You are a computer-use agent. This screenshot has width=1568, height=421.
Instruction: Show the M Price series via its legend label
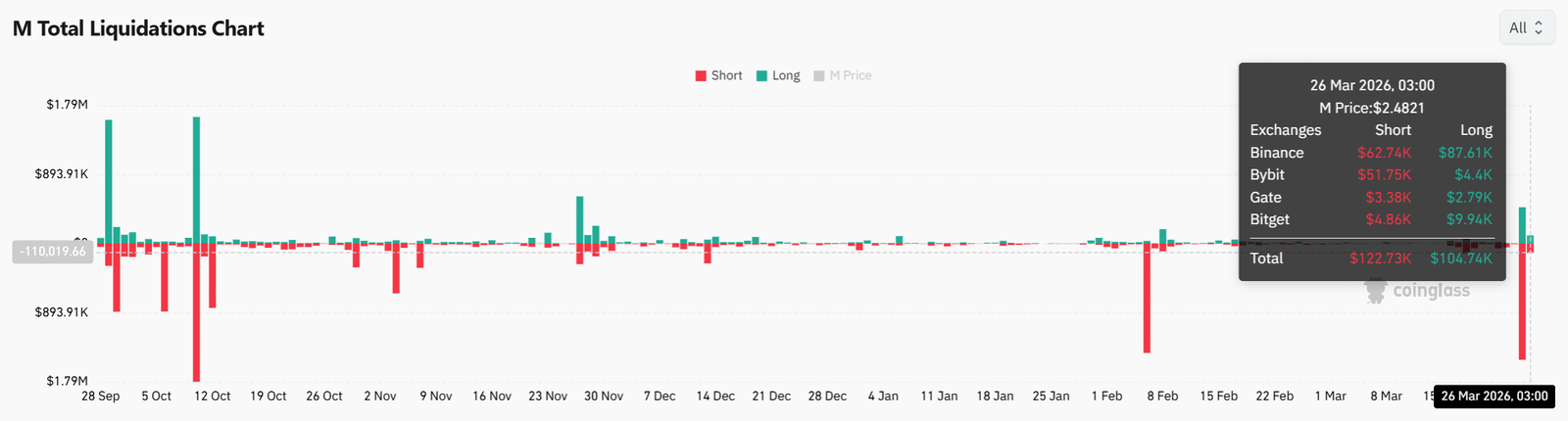850,75
